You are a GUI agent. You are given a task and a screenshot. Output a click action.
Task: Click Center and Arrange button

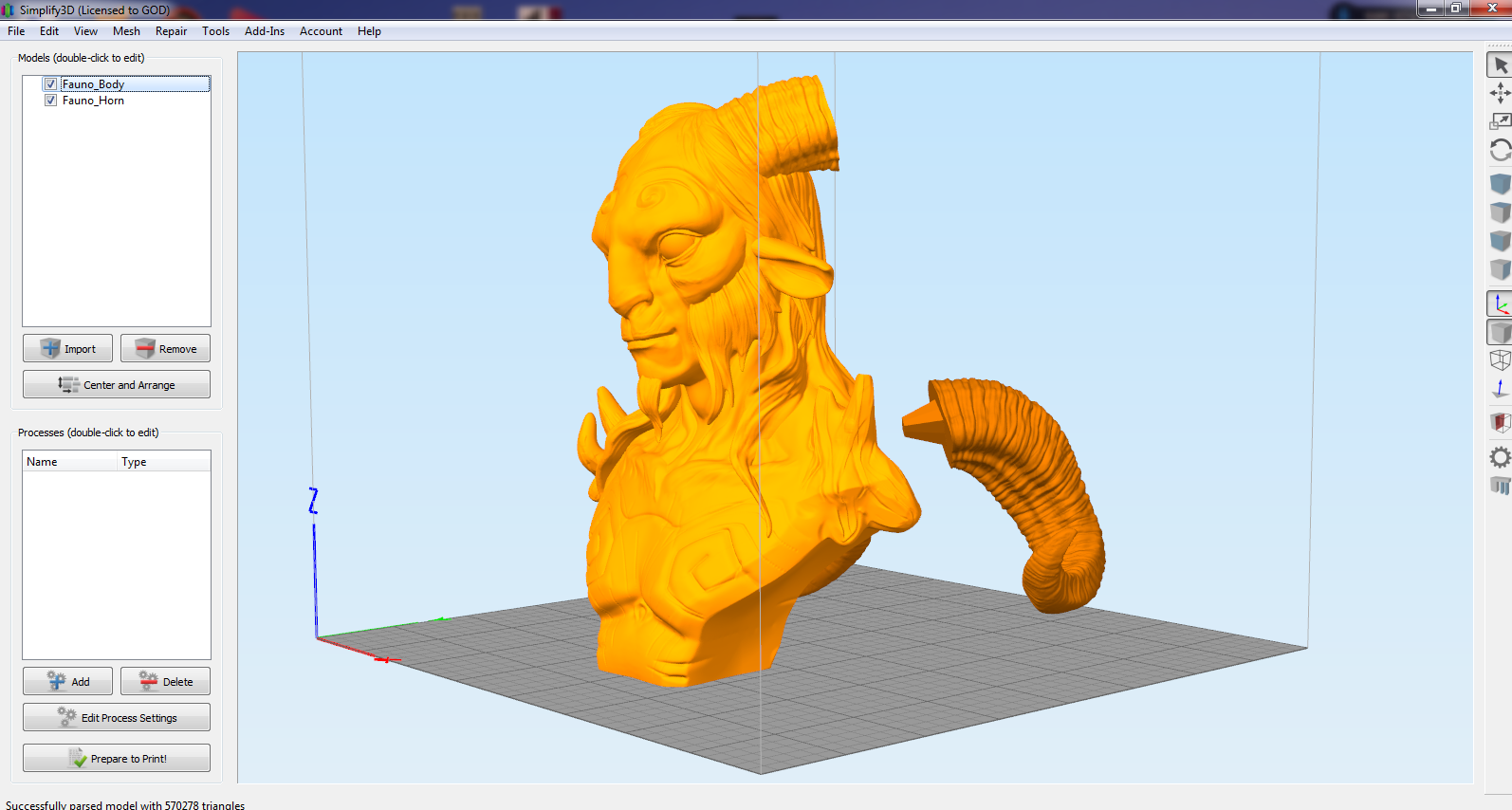pos(117,384)
